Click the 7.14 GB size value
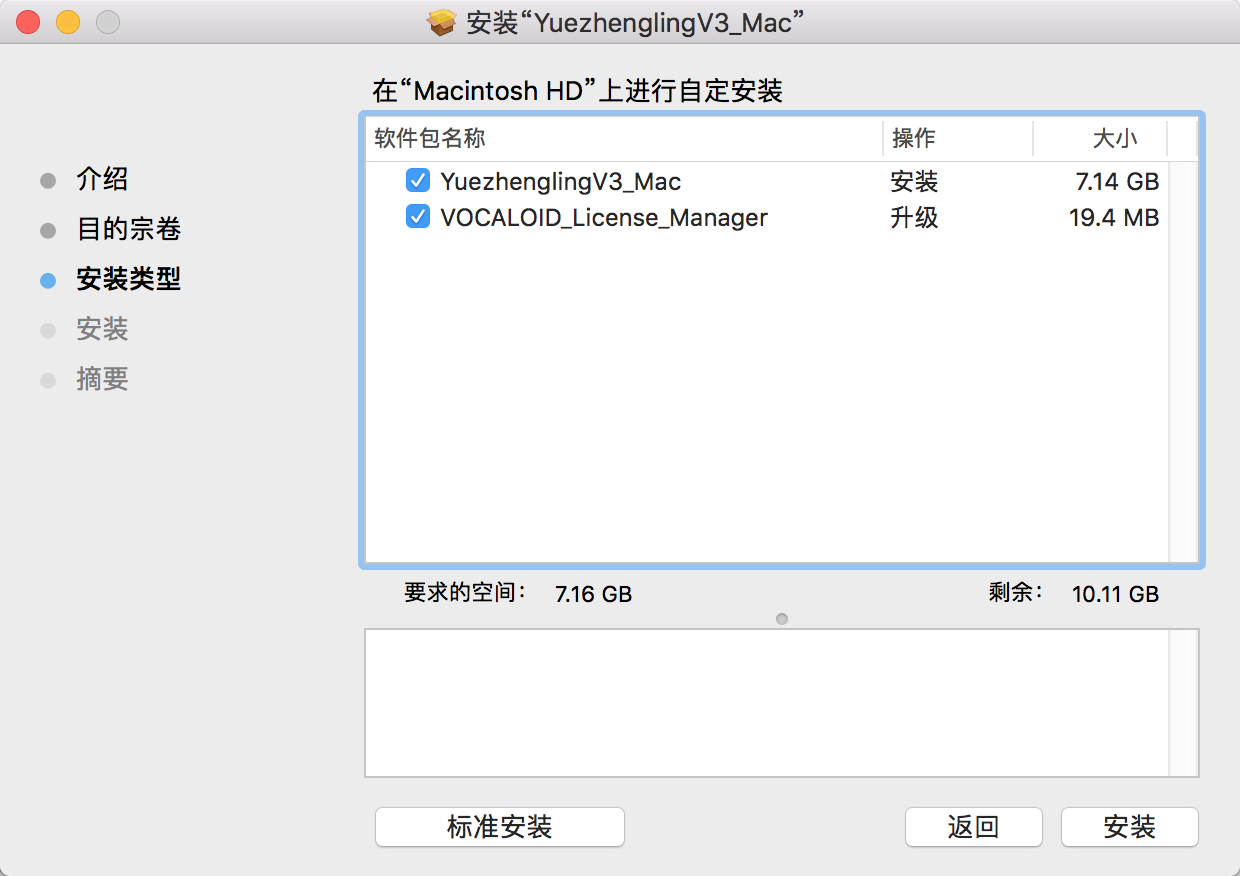Image resolution: width=1240 pixels, height=876 pixels. pyautogui.click(x=1117, y=182)
